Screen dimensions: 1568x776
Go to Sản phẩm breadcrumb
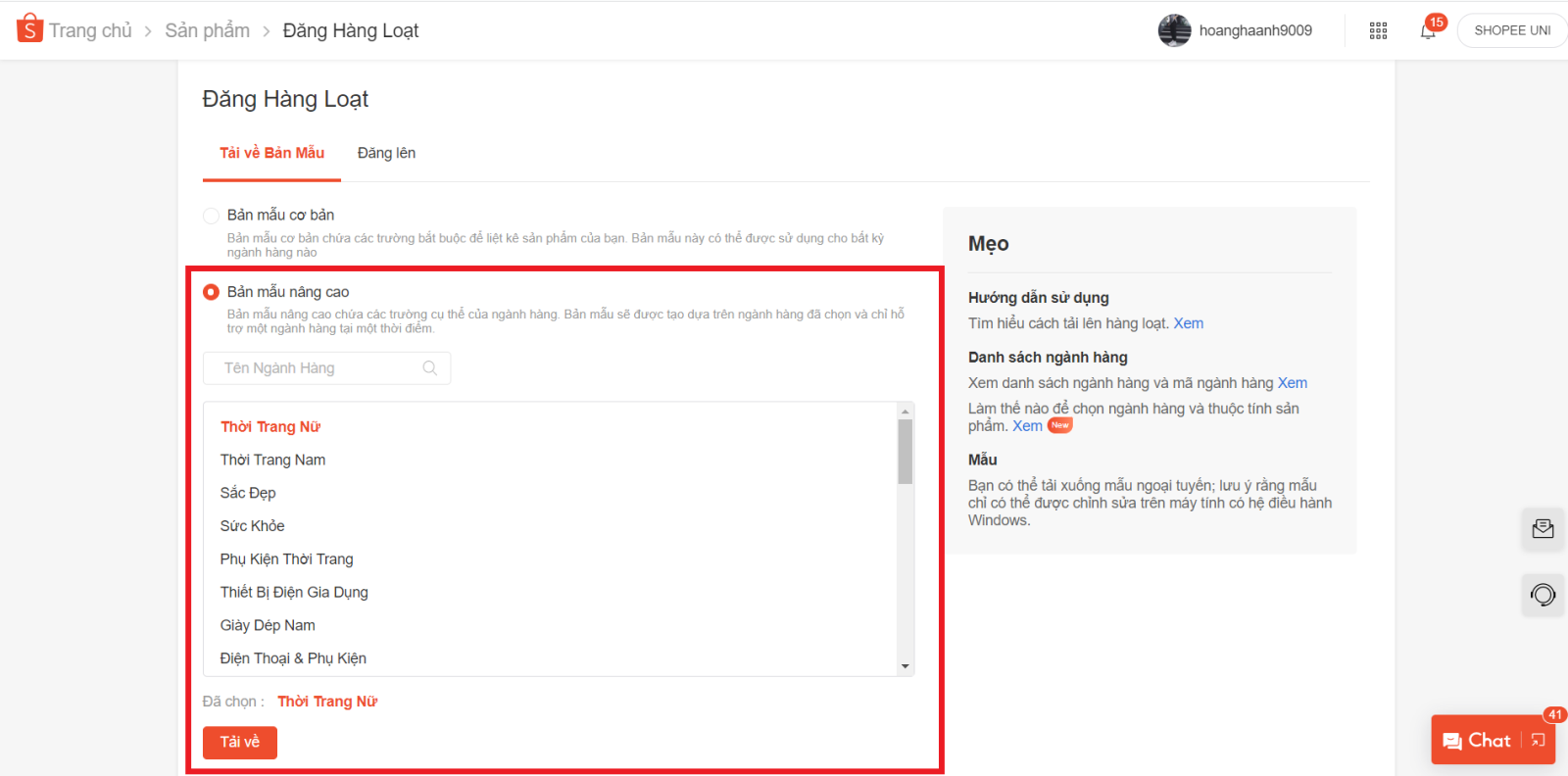click(207, 30)
